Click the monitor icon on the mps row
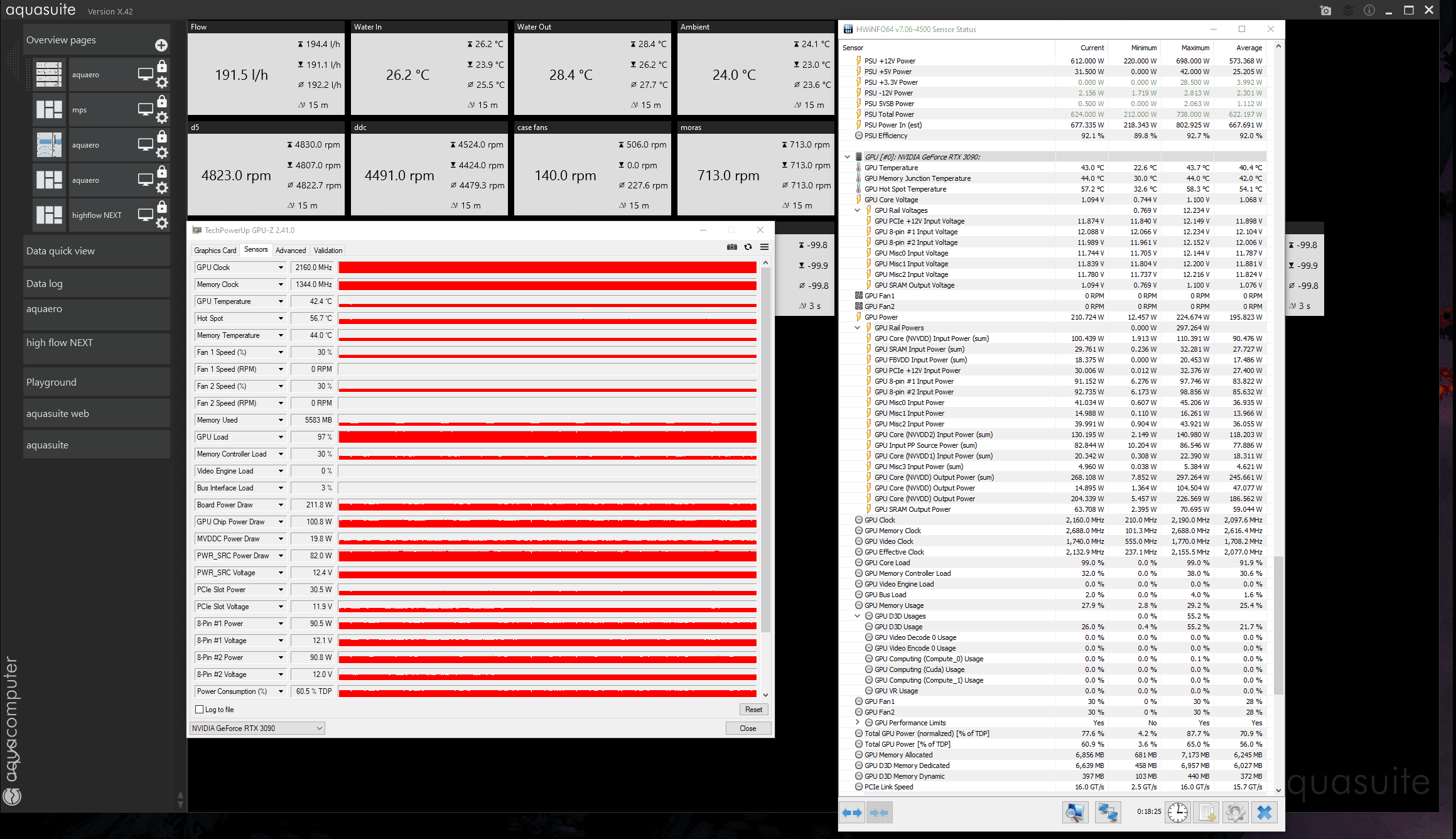The width and height of the screenshot is (1456, 839). click(x=145, y=109)
